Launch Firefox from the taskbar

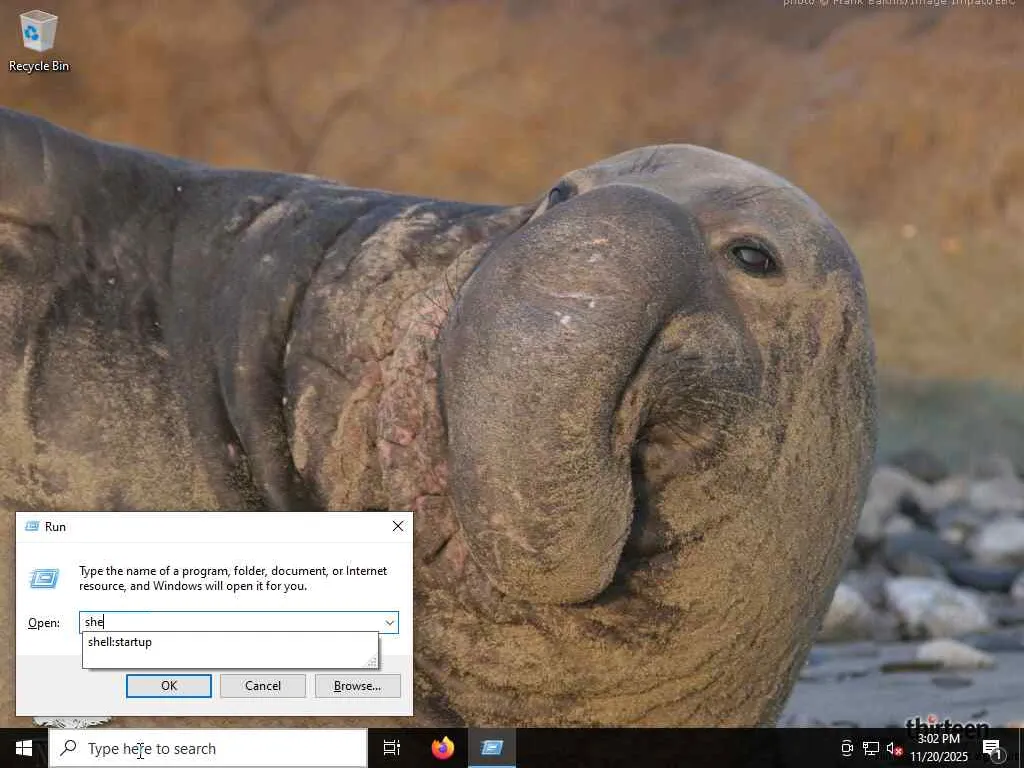tap(443, 748)
